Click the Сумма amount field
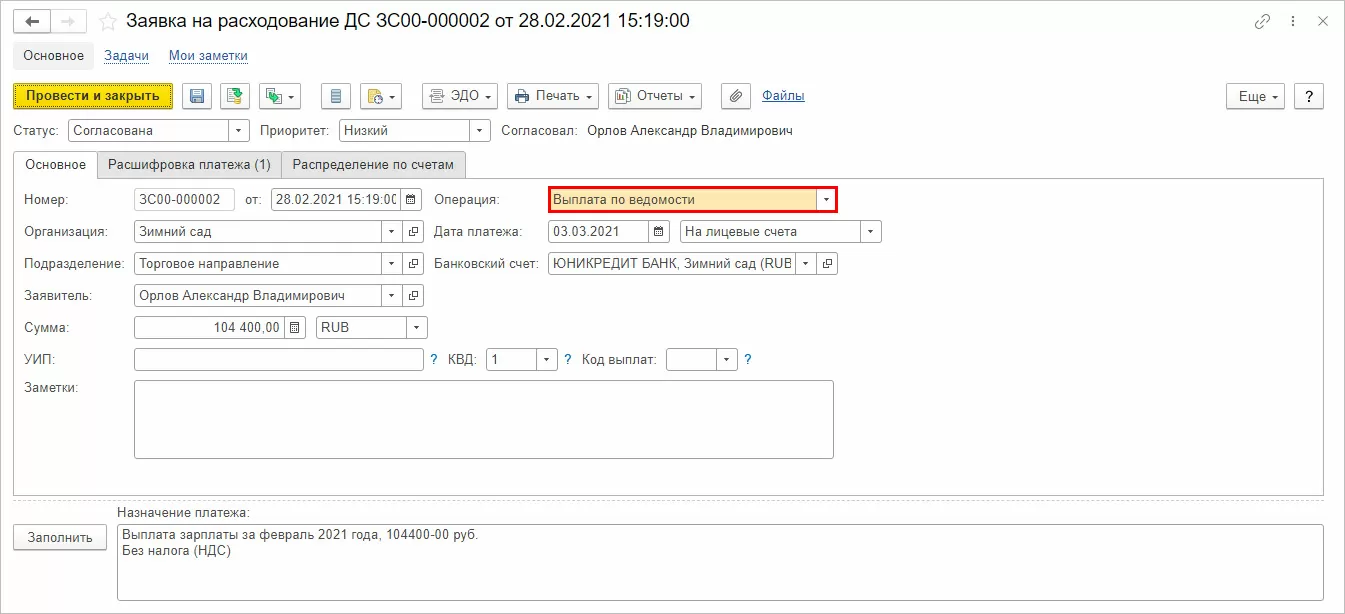1345x614 pixels. [x=209, y=327]
